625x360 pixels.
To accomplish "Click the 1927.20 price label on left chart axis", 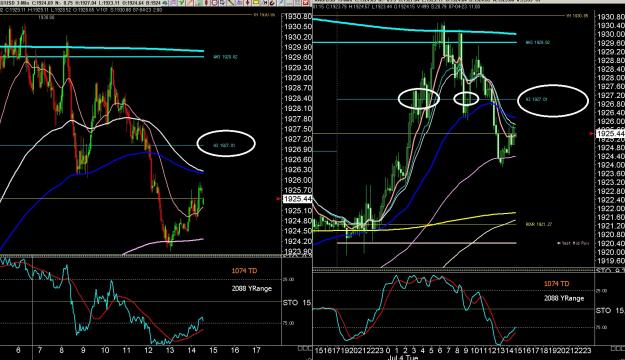I will [298, 139].
